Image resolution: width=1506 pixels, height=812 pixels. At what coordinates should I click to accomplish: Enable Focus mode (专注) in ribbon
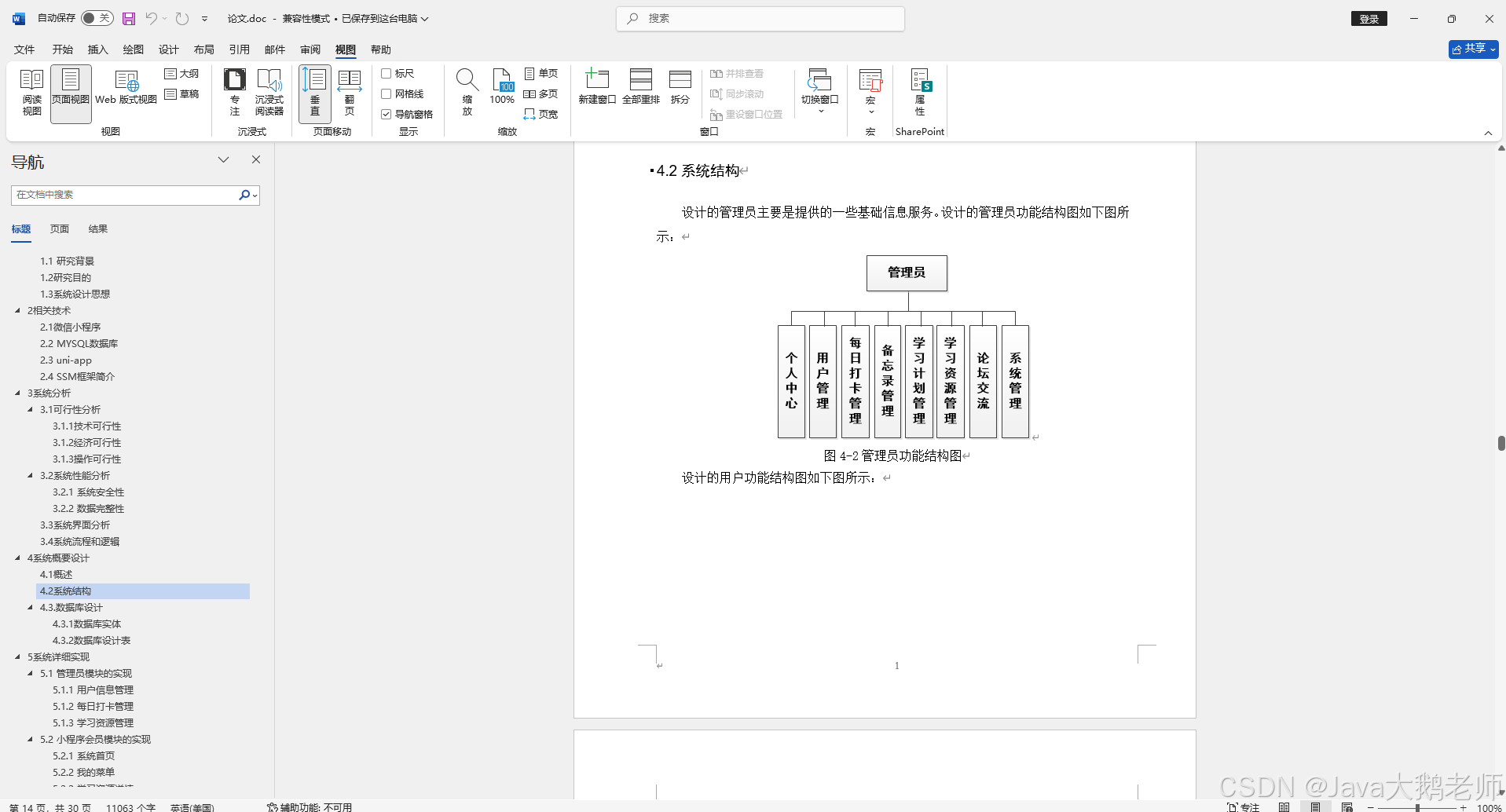(x=235, y=93)
